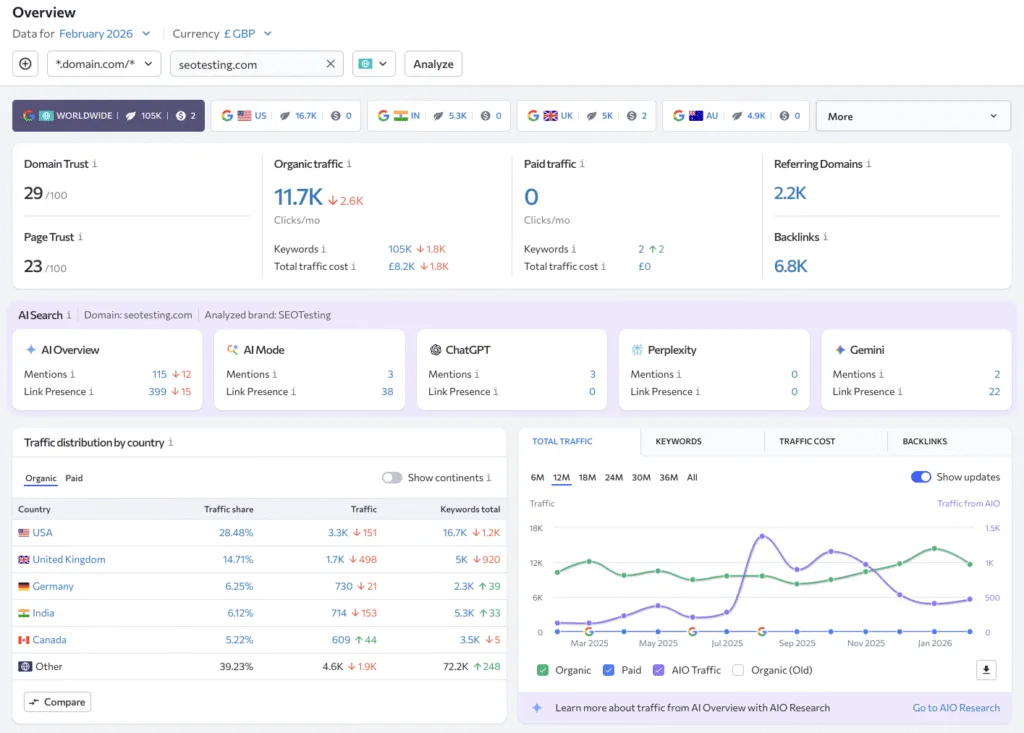1024x733 pixels.
Task: Expand the More locations dropdown
Action: pos(912,115)
